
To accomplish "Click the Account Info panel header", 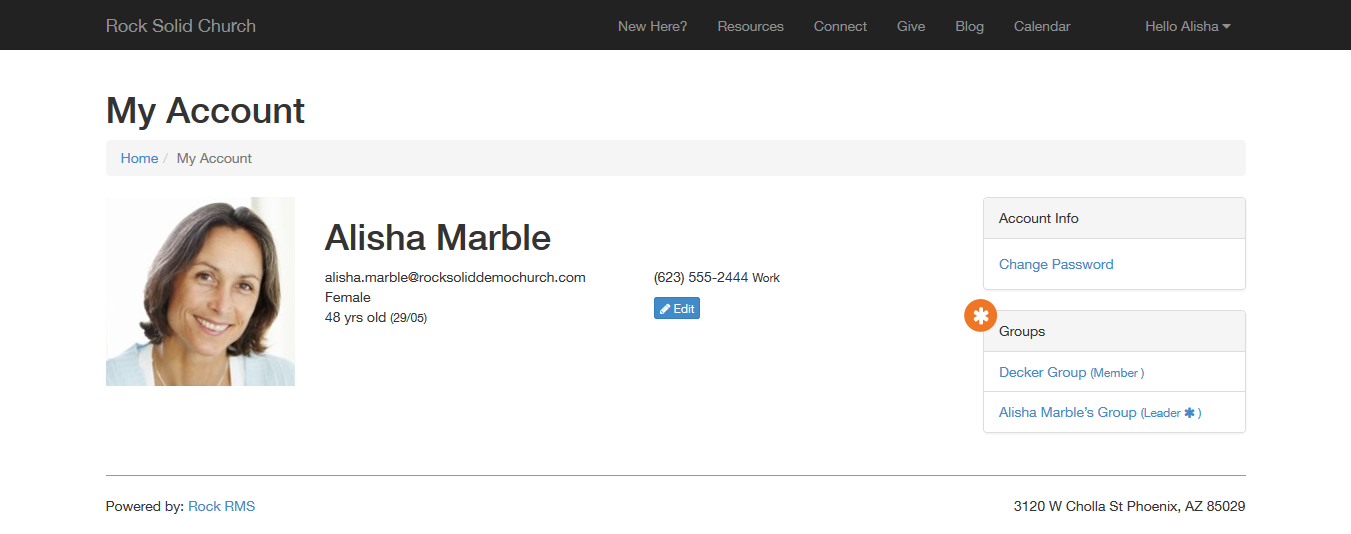I will [x=1114, y=218].
